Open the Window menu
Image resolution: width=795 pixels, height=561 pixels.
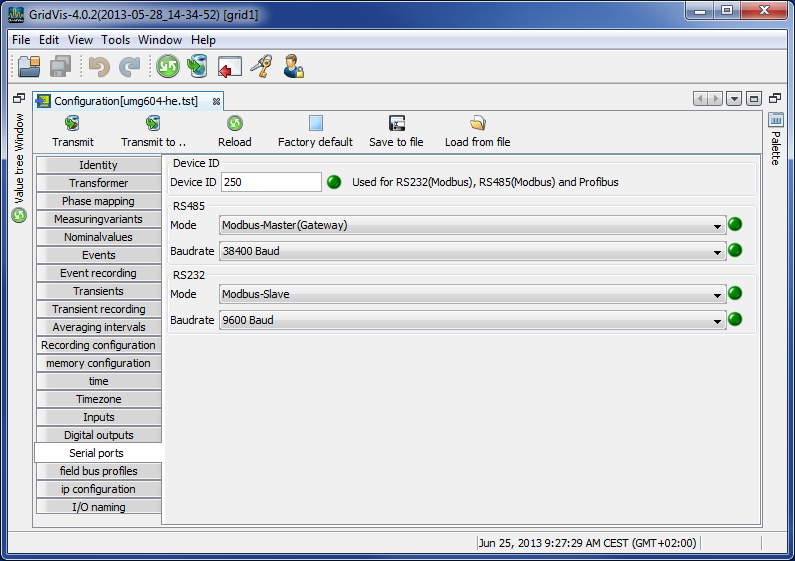click(x=160, y=40)
